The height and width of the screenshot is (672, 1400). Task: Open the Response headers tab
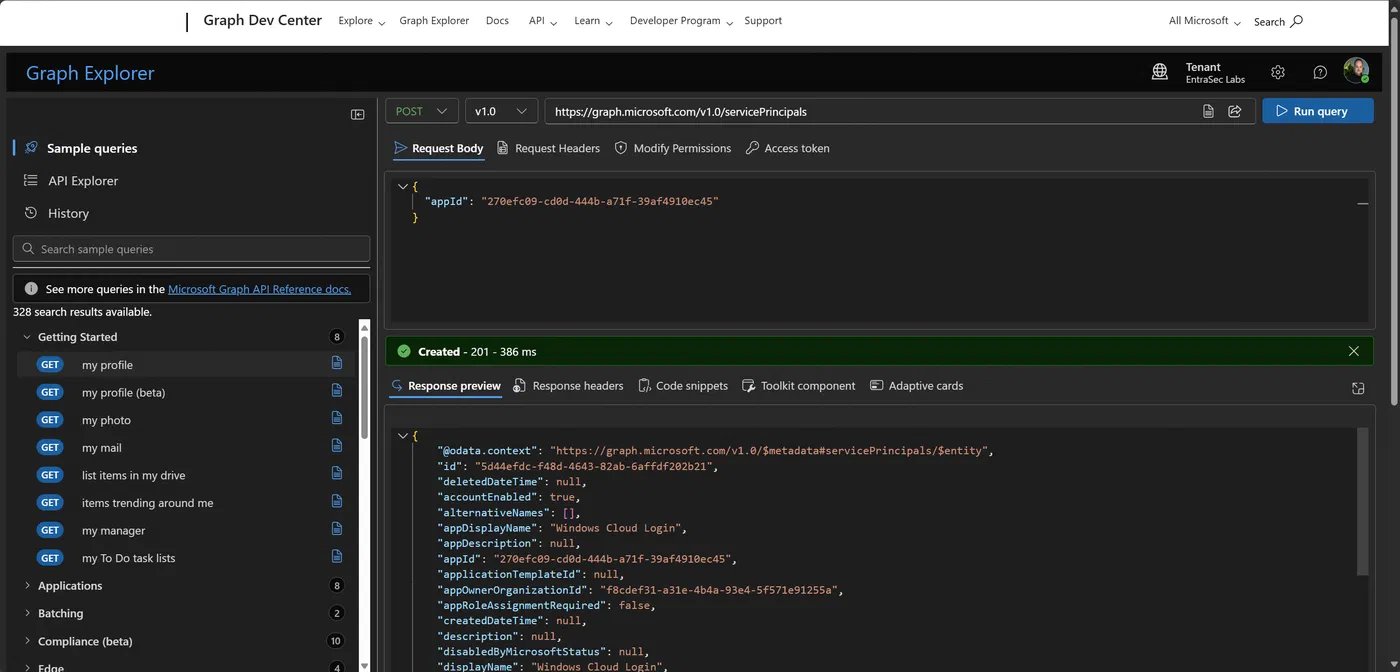point(568,386)
